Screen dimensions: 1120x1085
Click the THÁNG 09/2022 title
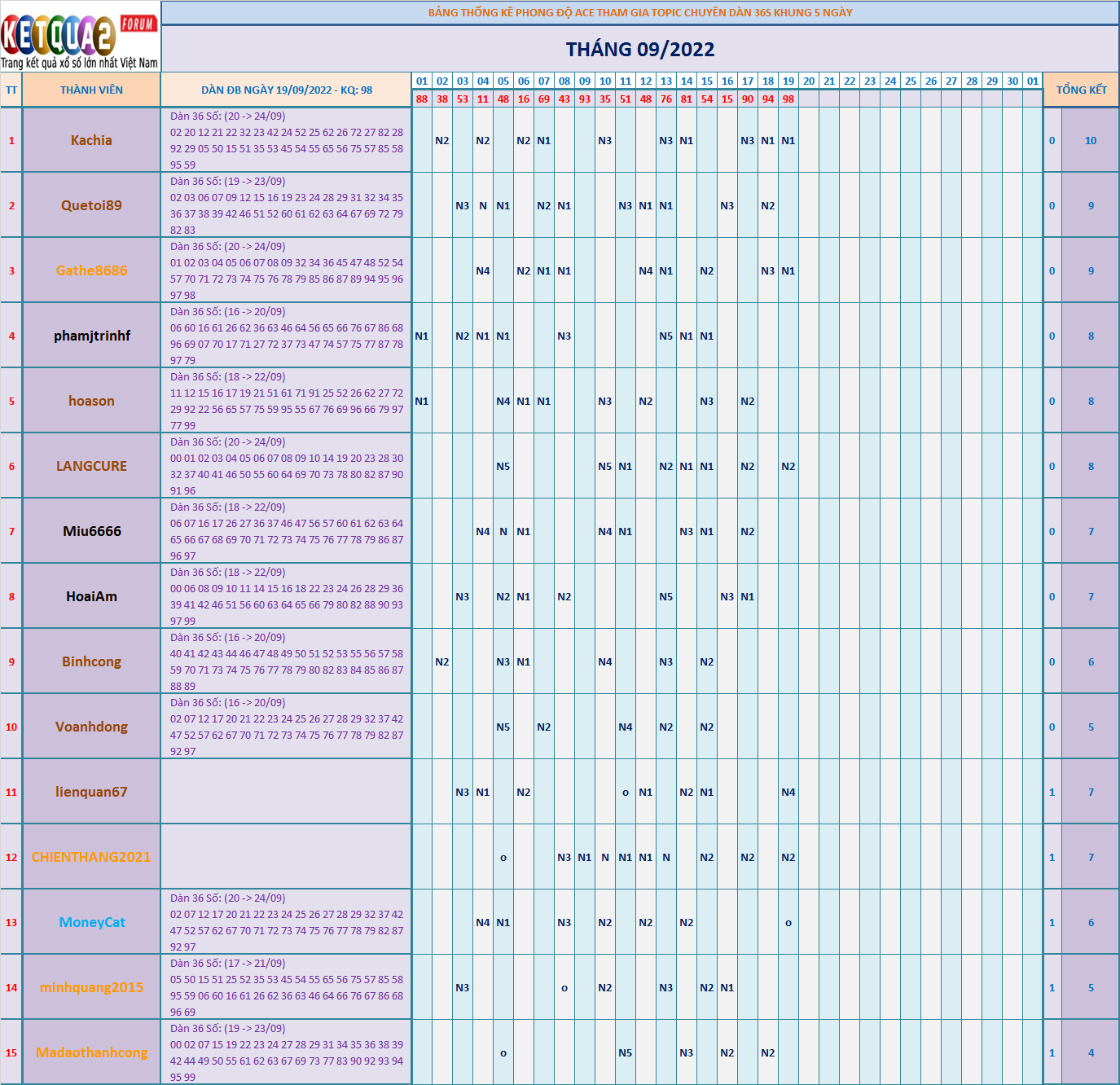click(640, 50)
